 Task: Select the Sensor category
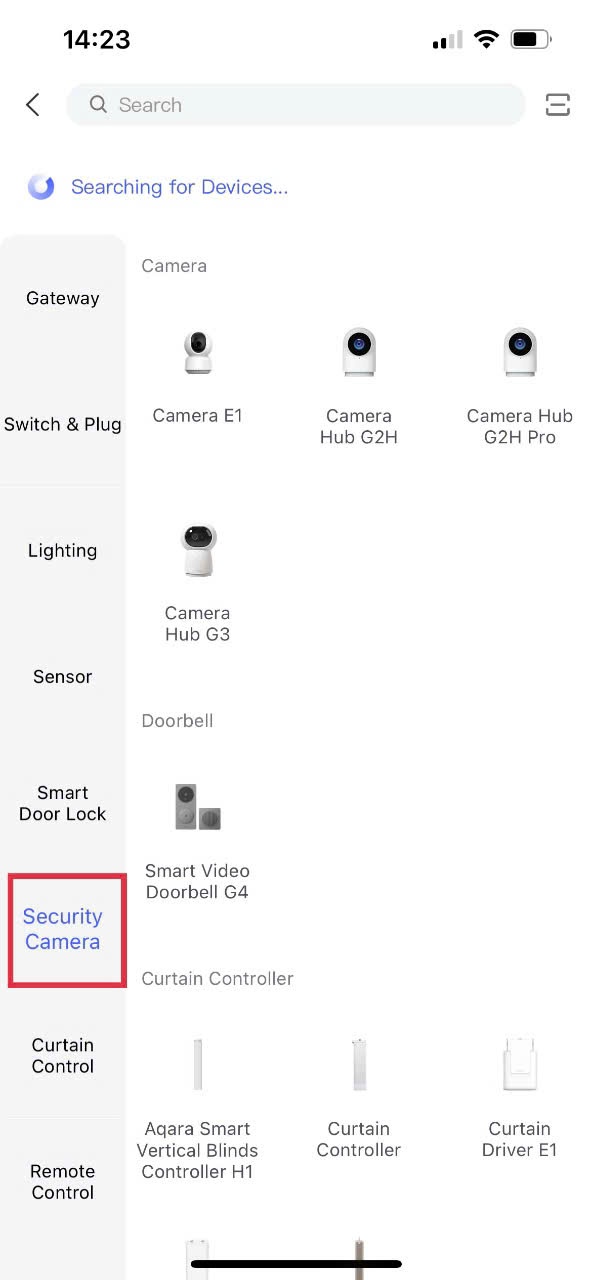click(62, 676)
